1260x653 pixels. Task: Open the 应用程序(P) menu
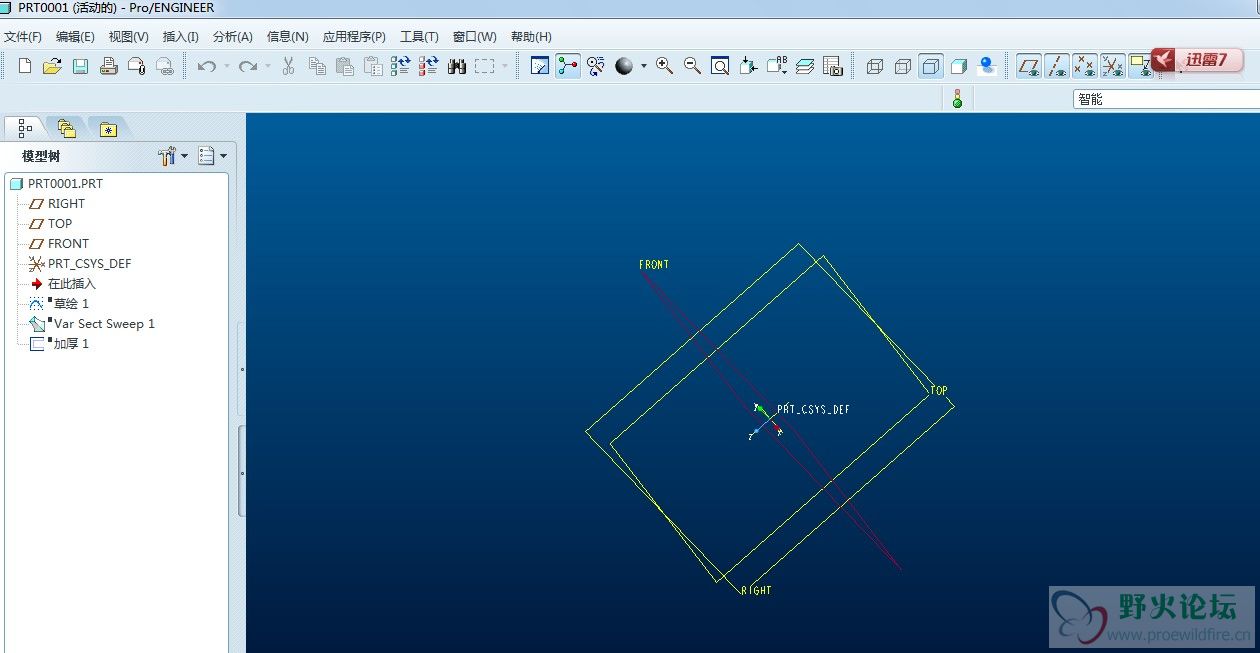click(x=354, y=37)
